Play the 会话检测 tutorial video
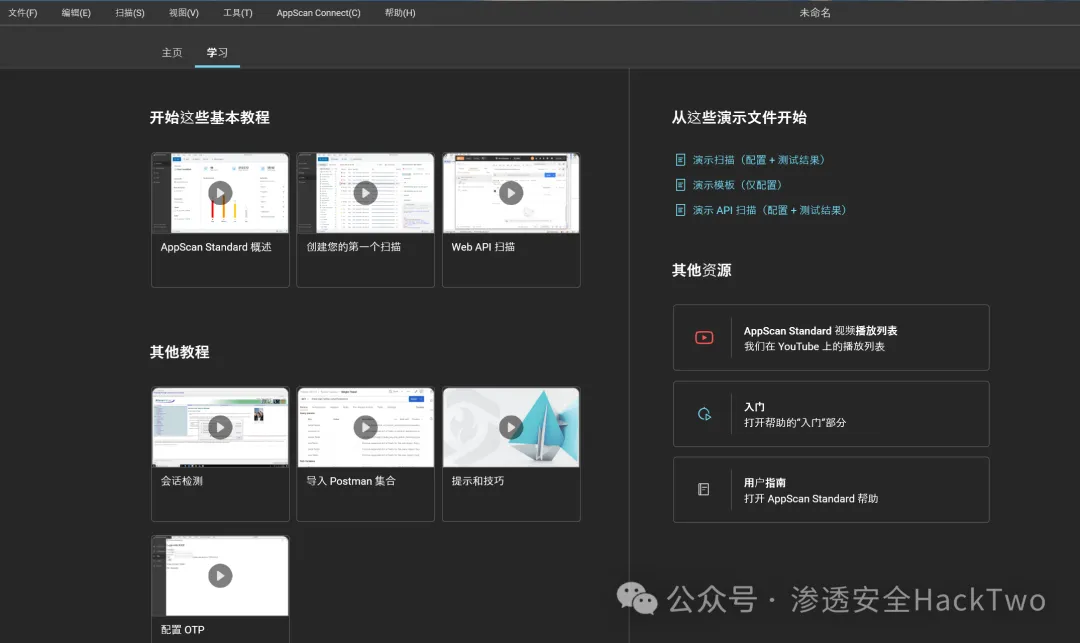 (220, 428)
